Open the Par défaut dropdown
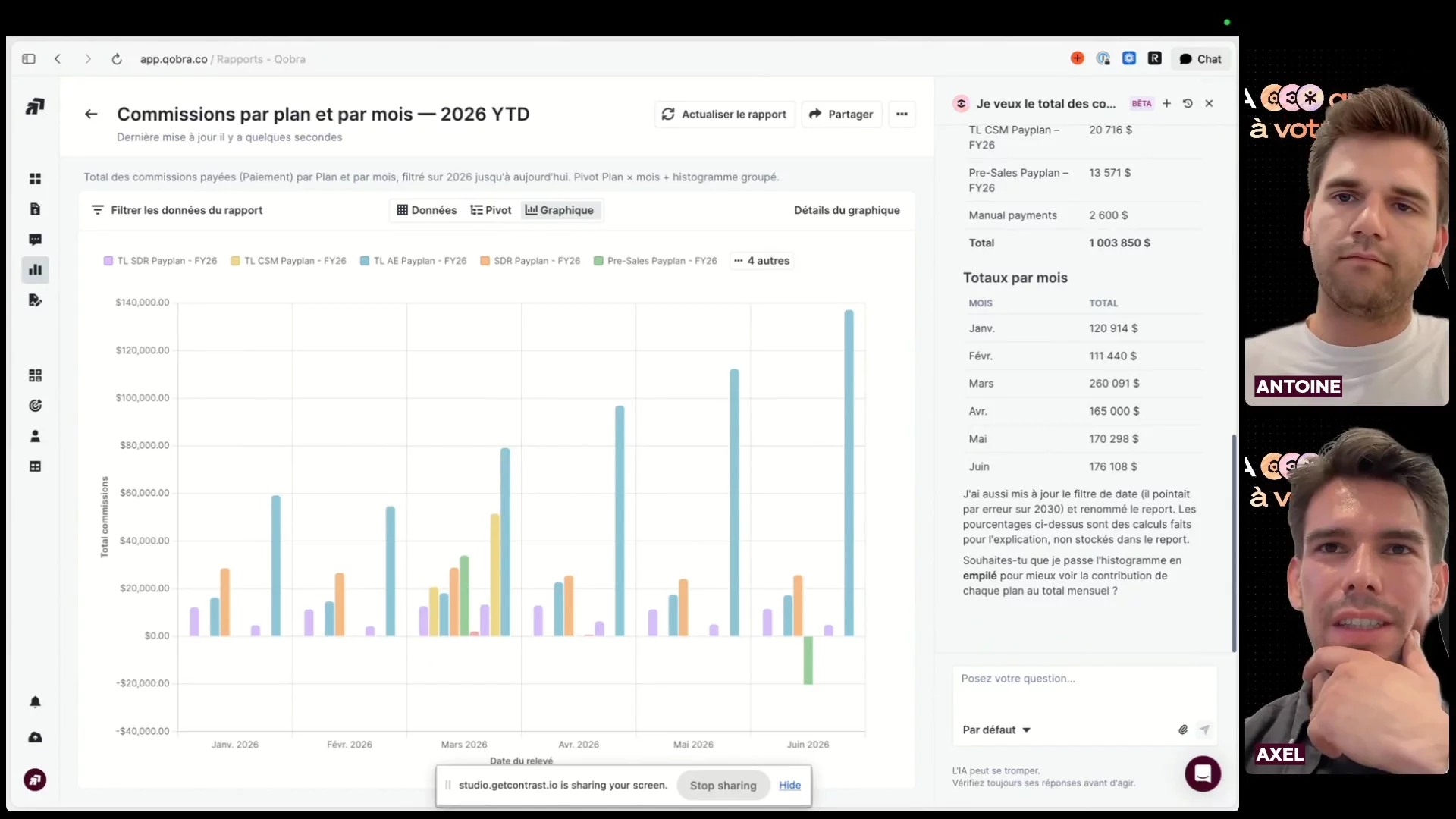The image size is (1456, 819). click(996, 730)
